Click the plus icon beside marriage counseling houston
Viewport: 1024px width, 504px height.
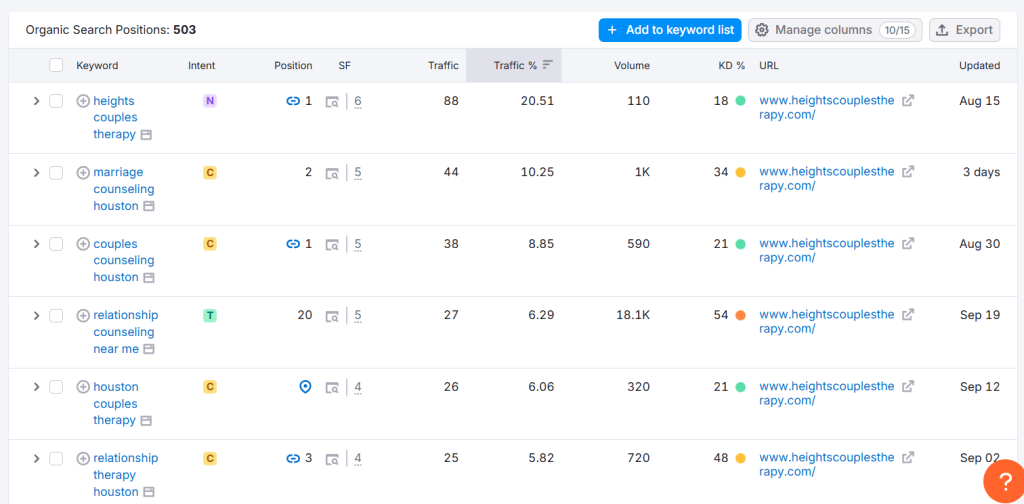click(x=83, y=172)
